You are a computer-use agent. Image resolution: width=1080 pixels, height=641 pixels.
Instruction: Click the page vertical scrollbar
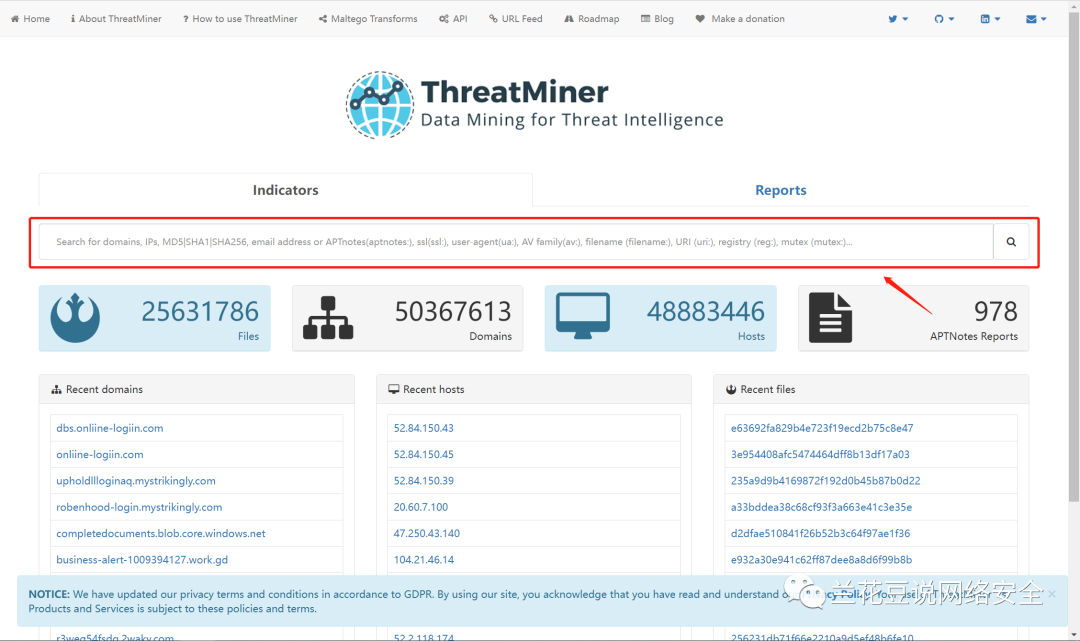(x=1074, y=257)
